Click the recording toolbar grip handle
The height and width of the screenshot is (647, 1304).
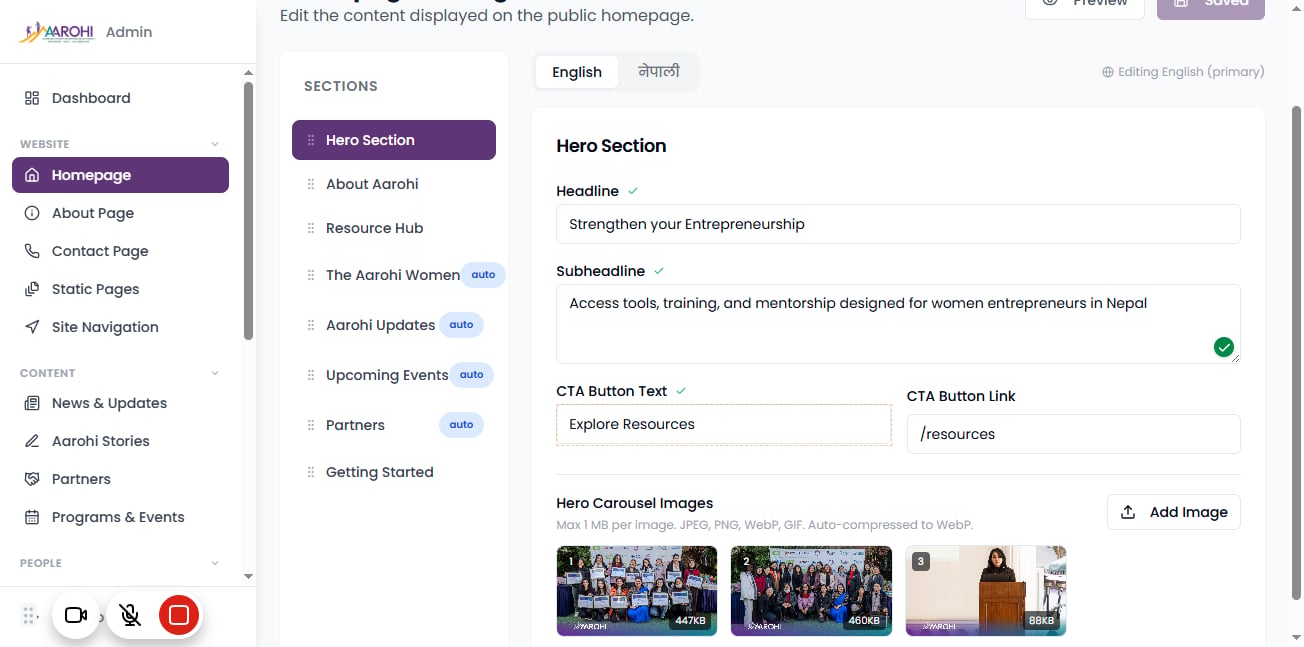point(29,615)
